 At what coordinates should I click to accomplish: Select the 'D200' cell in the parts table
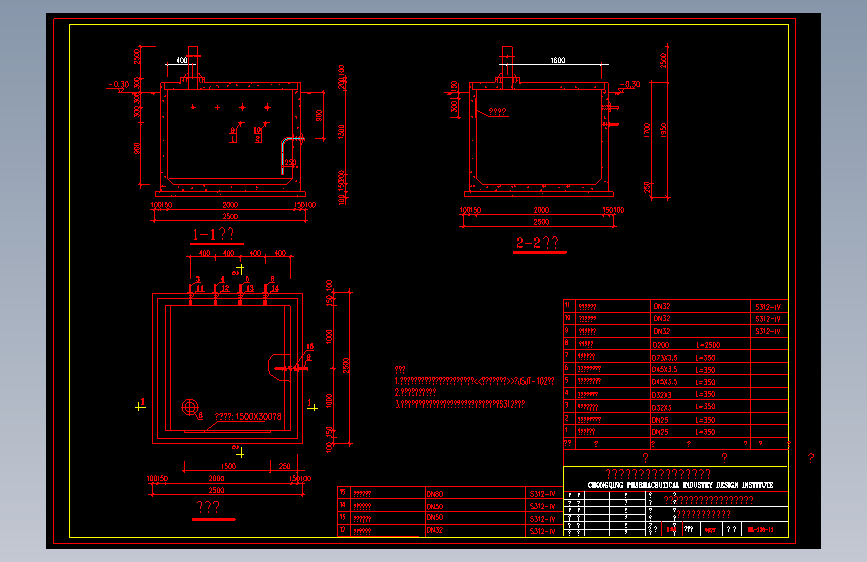[660, 345]
